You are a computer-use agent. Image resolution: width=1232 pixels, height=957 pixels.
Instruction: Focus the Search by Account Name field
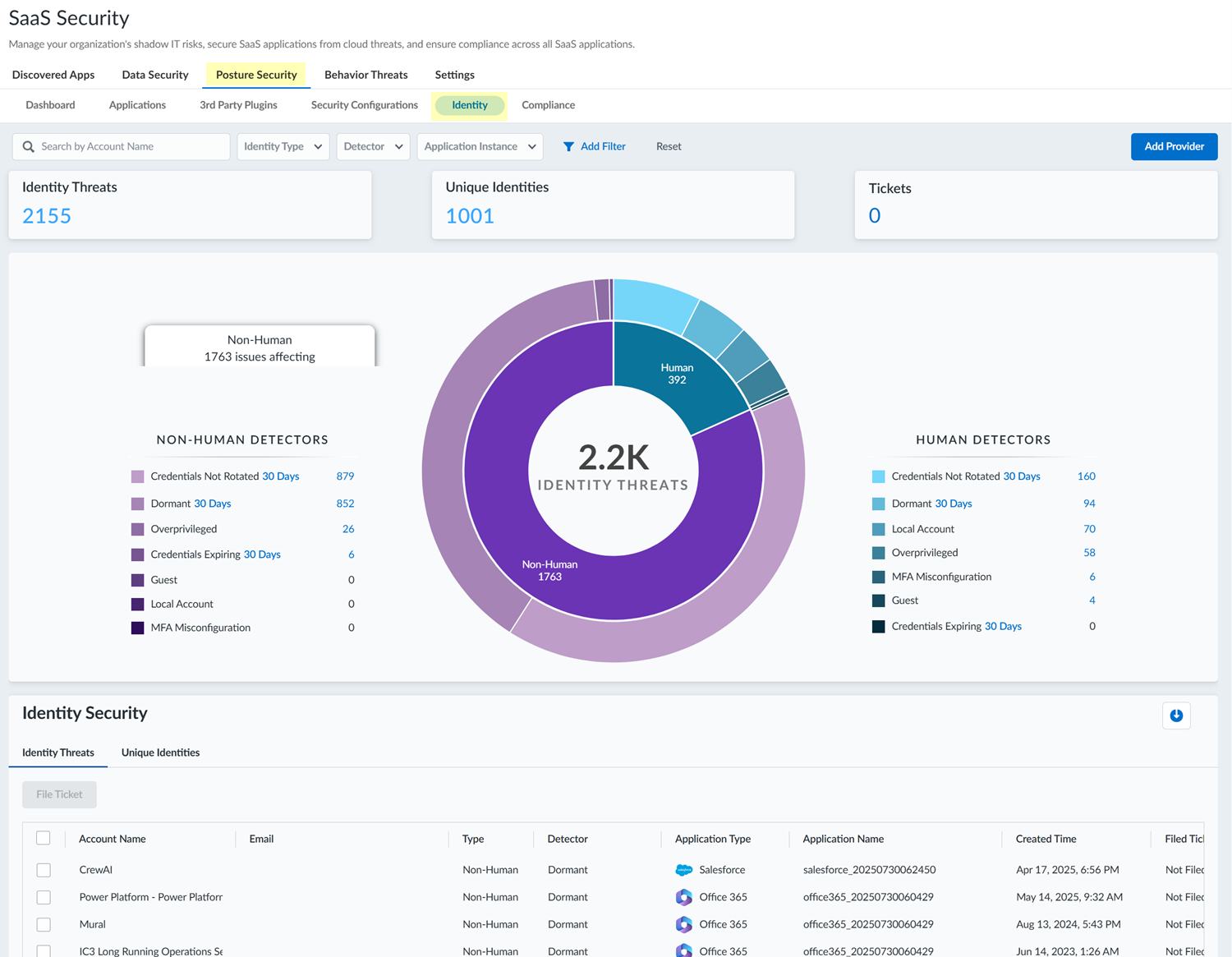[131, 147]
